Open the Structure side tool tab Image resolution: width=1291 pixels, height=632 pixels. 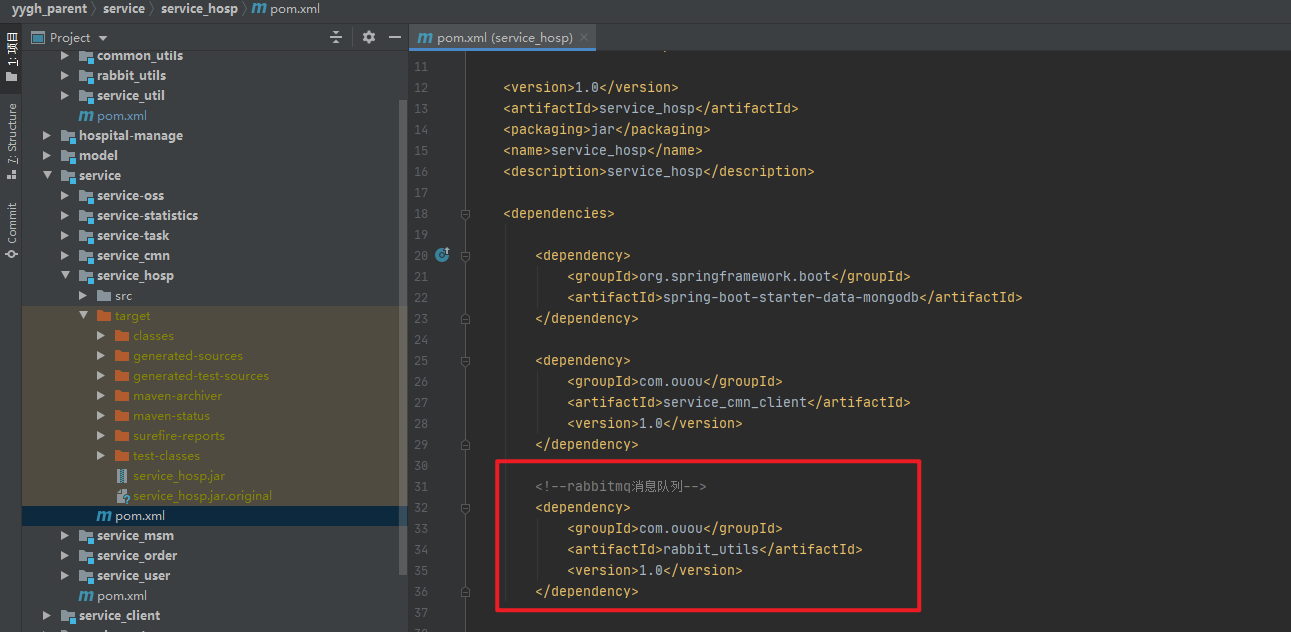pyautogui.click(x=11, y=140)
